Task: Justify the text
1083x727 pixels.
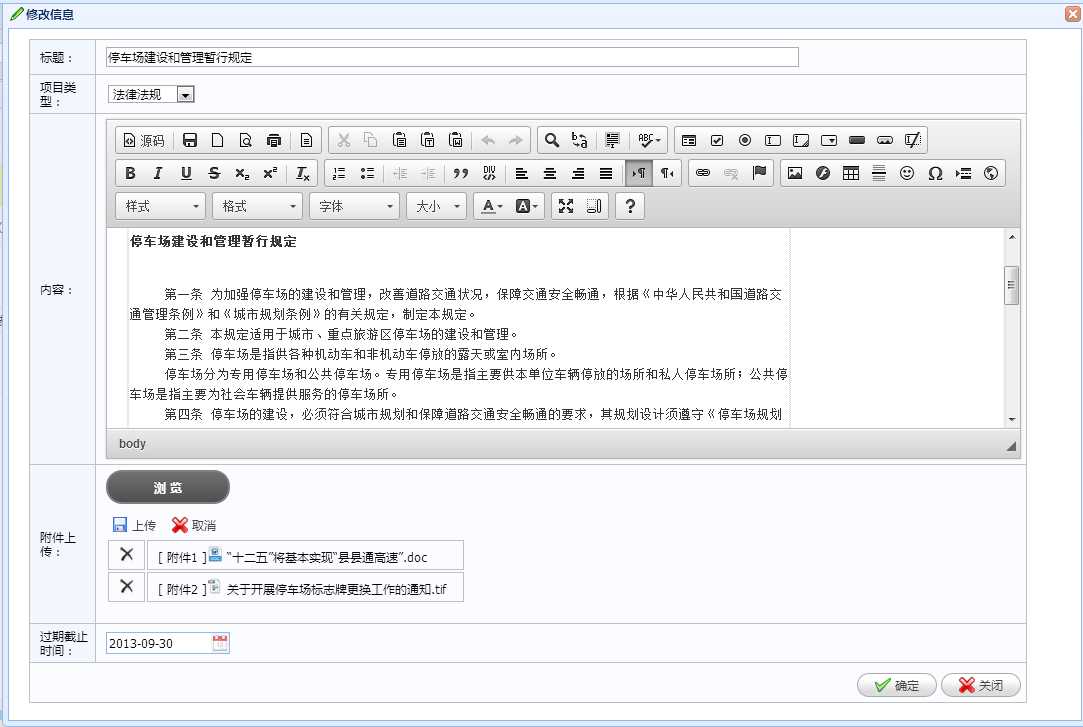Action: [606, 173]
